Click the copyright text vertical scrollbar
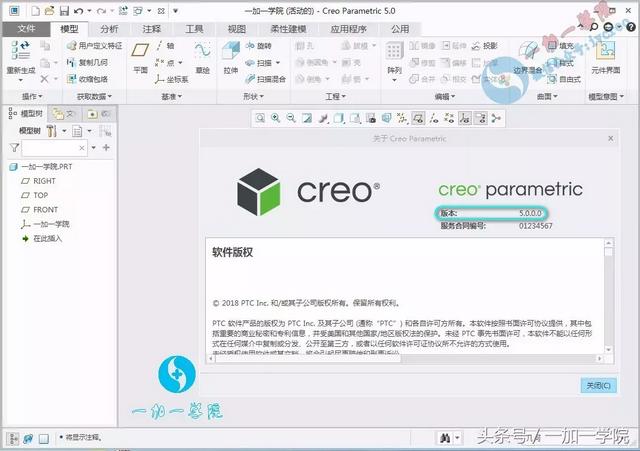The height and width of the screenshot is (451, 640). 609,297
